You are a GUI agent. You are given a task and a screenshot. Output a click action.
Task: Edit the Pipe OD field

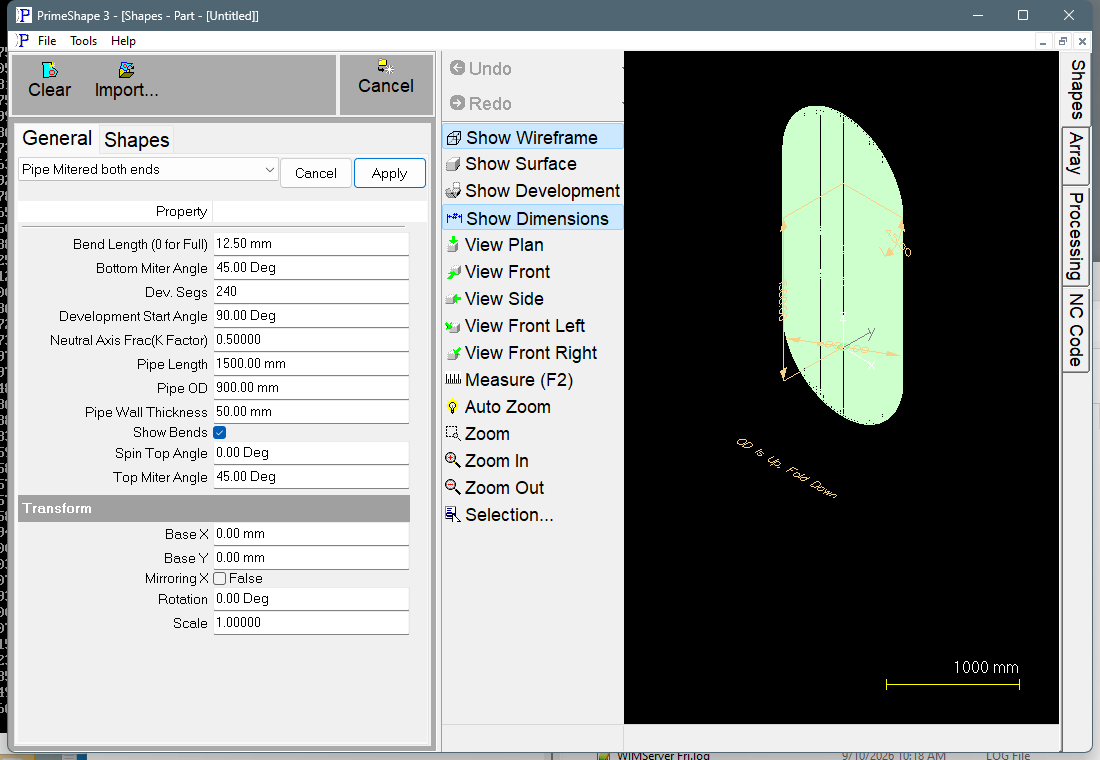pyautogui.click(x=311, y=387)
